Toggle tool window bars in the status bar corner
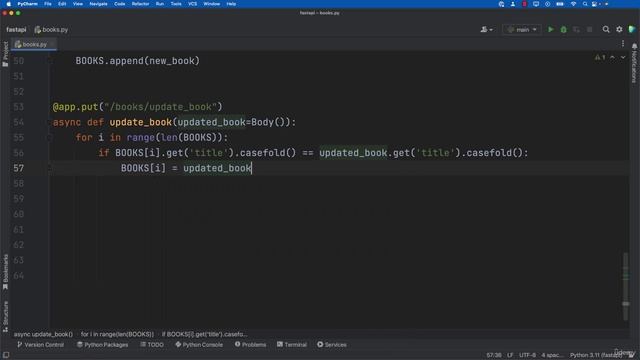This screenshot has width=640, height=360. click(6, 355)
